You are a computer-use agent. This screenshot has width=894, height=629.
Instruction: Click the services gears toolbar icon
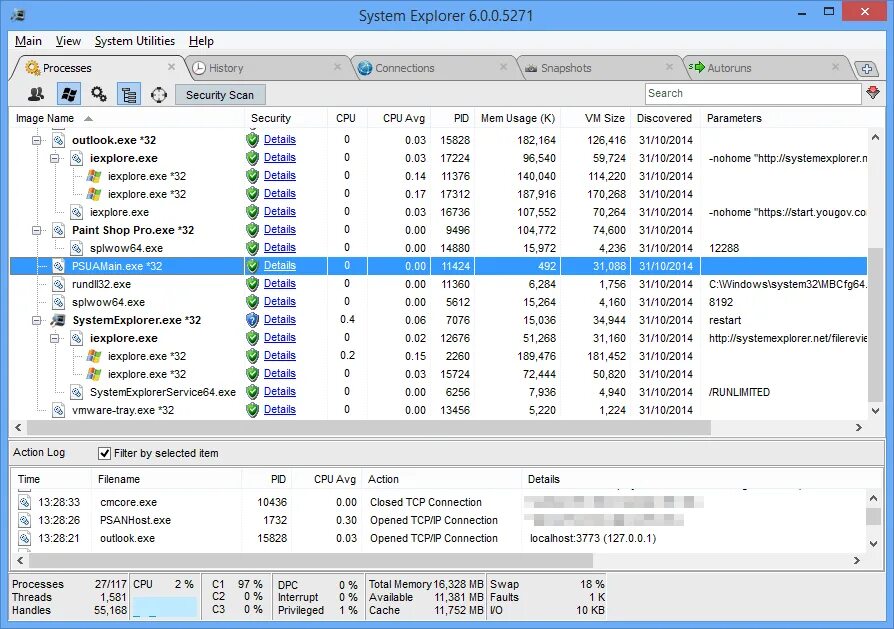[99, 94]
